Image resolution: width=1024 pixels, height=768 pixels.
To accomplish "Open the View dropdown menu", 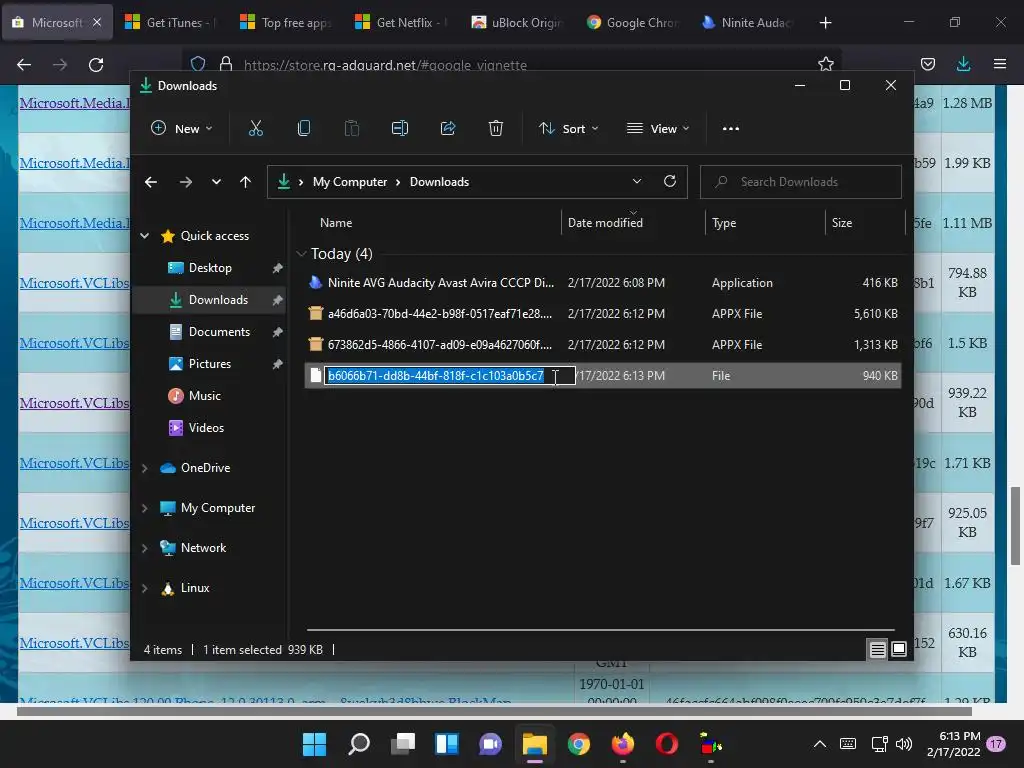I will (x=658, y=129).
